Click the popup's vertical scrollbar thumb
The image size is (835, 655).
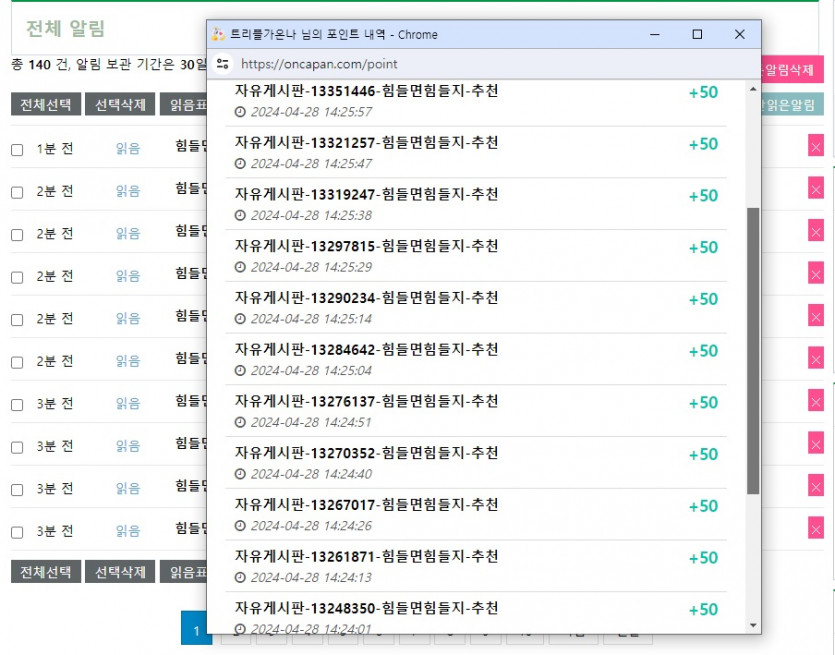click(753, 350)
